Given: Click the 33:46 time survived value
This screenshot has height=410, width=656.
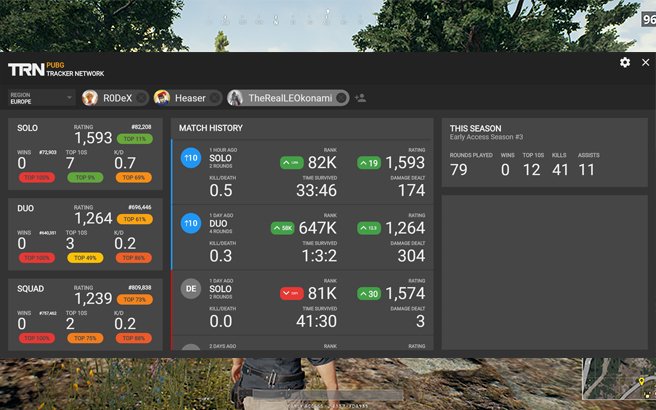Looking at the screenshot, I should pos(317,190).
